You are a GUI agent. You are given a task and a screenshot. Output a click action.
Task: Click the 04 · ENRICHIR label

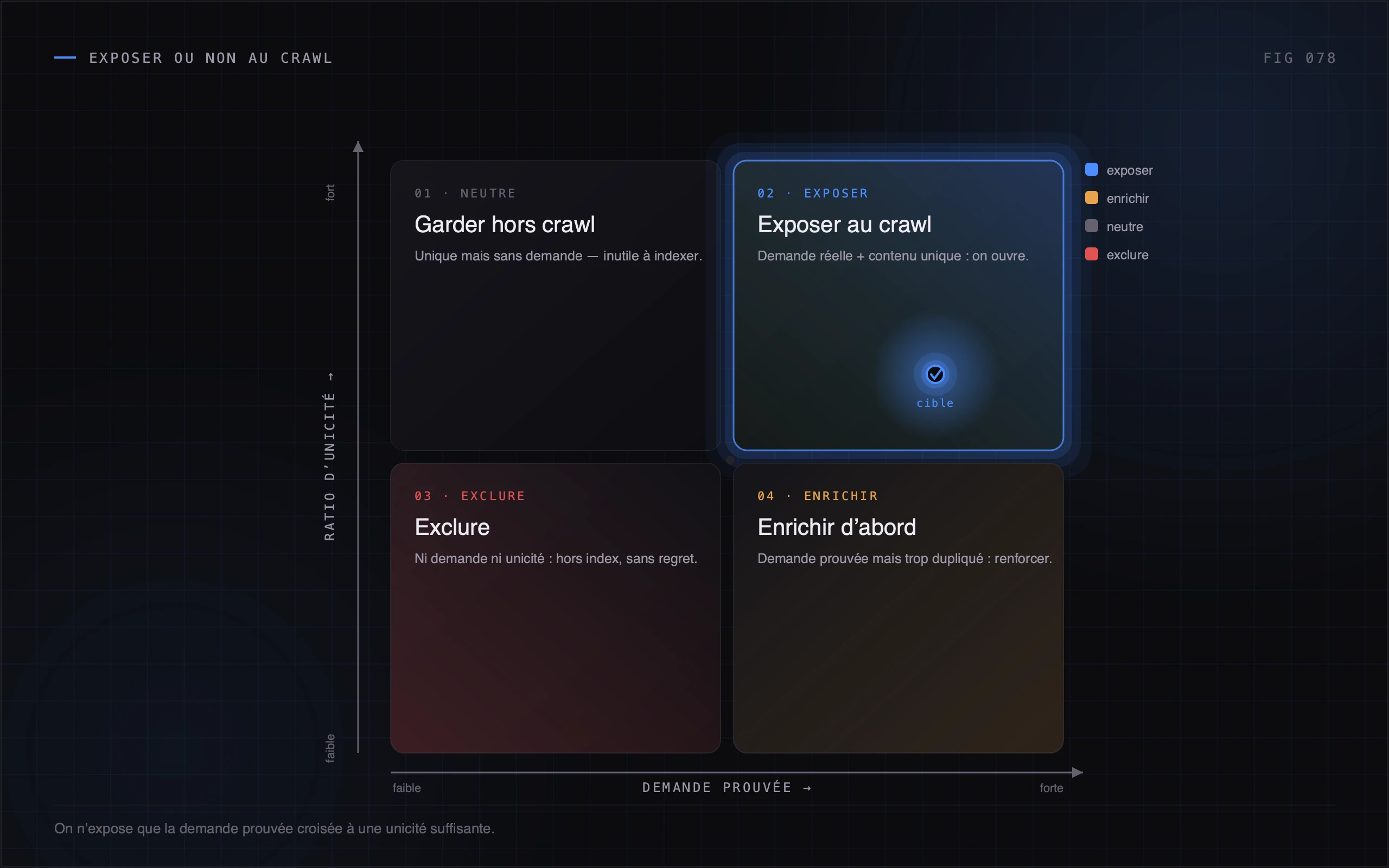[x=817, y=496]
